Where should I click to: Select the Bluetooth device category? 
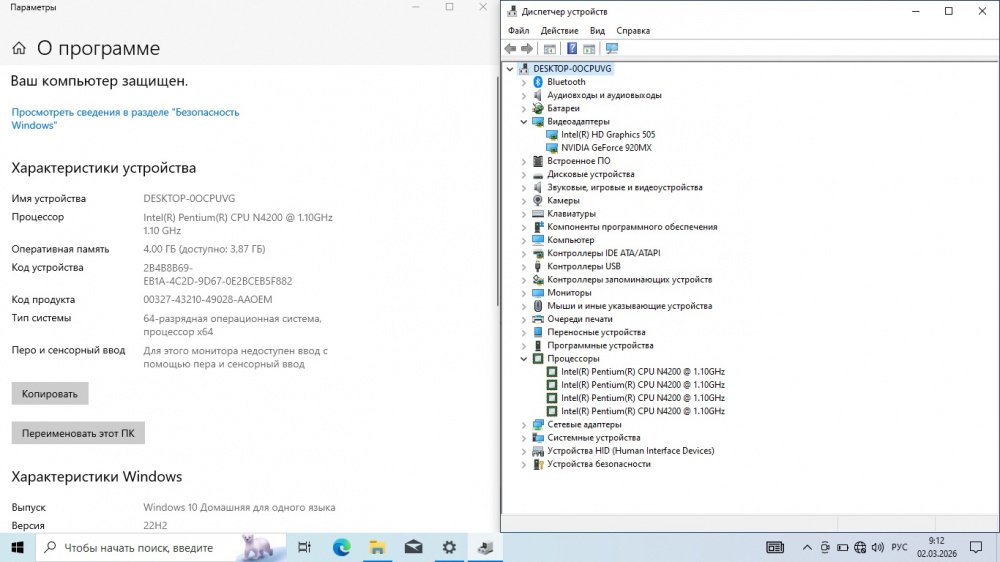pos(566,82)
